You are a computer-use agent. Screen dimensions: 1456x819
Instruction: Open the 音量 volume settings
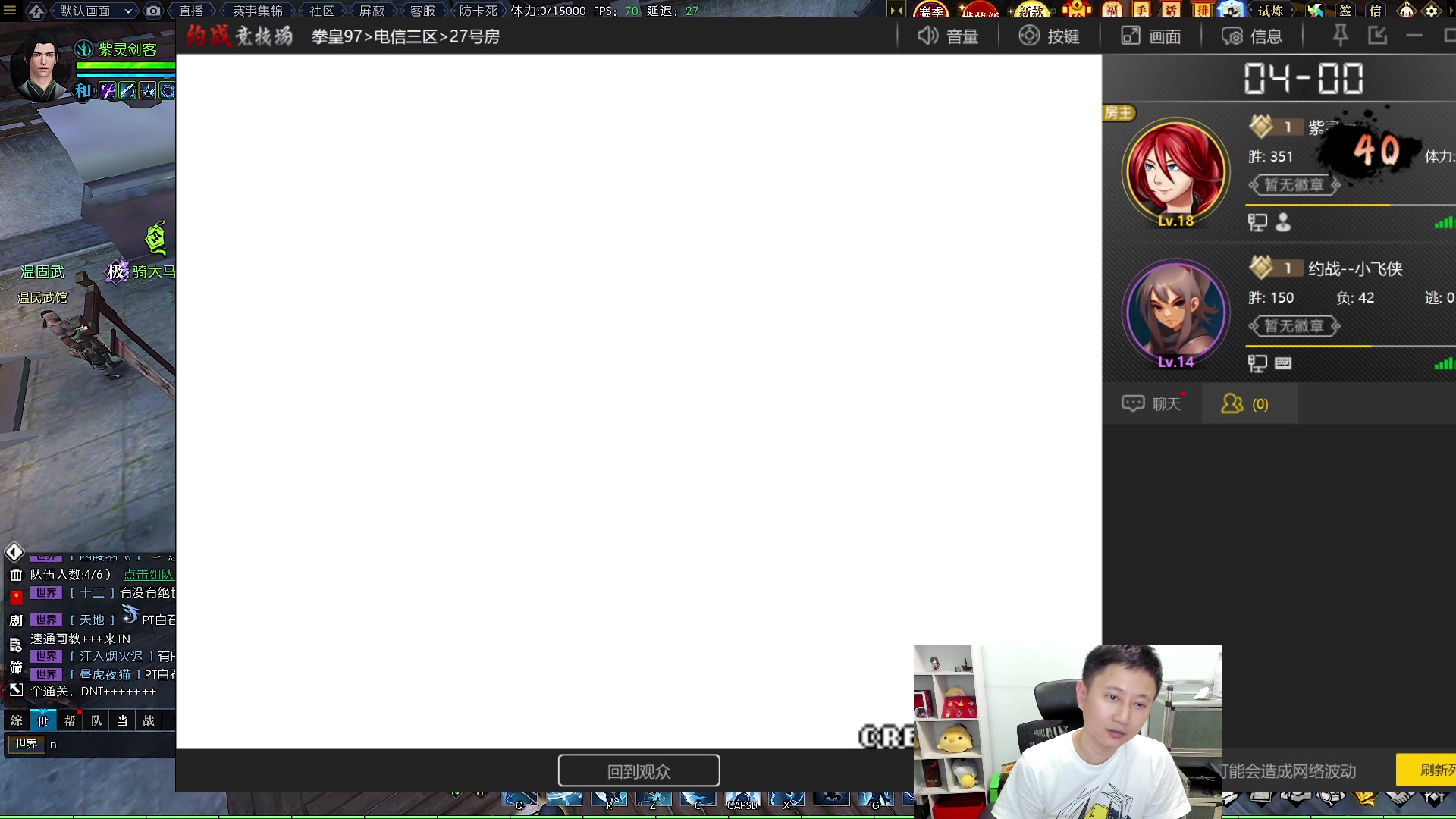(948, 36)
